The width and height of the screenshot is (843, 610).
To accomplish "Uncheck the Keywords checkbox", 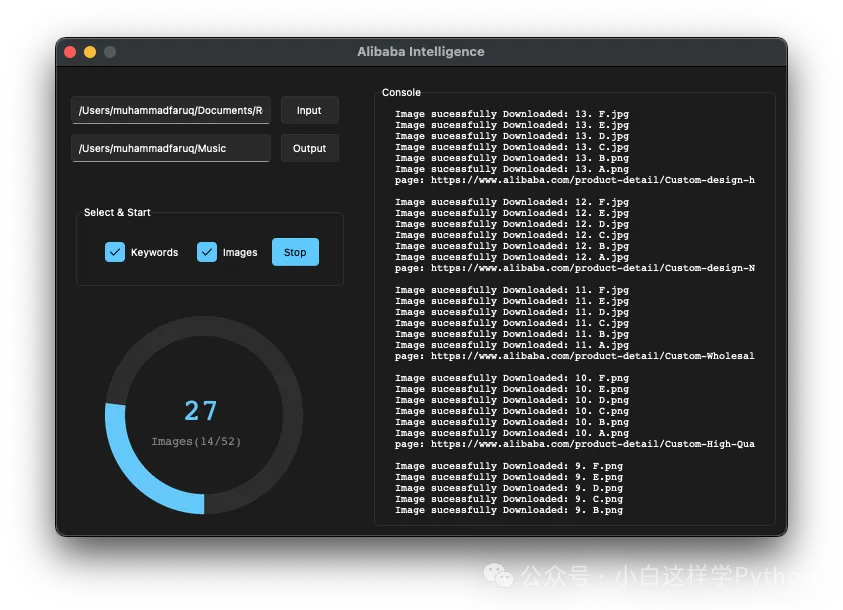I will [x=115, y=252].
